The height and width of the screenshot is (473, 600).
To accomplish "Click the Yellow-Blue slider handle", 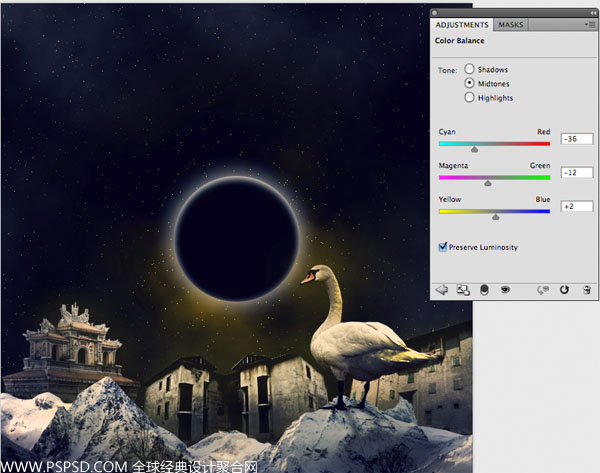I will [x=496, y=217].
